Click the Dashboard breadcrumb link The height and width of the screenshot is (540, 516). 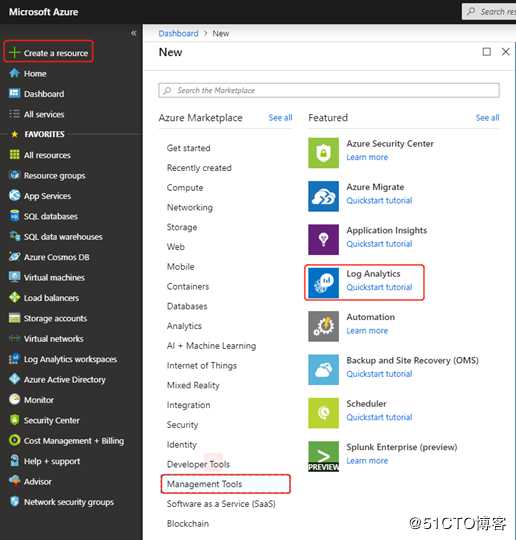tap(178, 33)
